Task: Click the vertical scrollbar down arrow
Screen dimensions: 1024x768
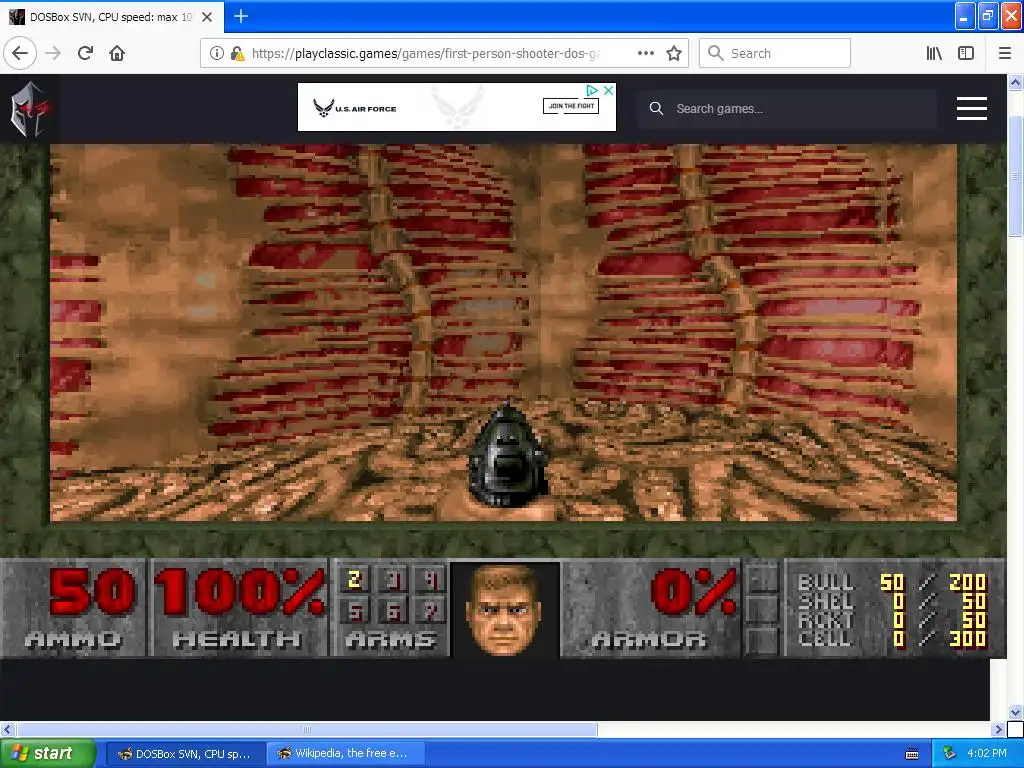Action: pyautogui.click(x=1015, y=712)
